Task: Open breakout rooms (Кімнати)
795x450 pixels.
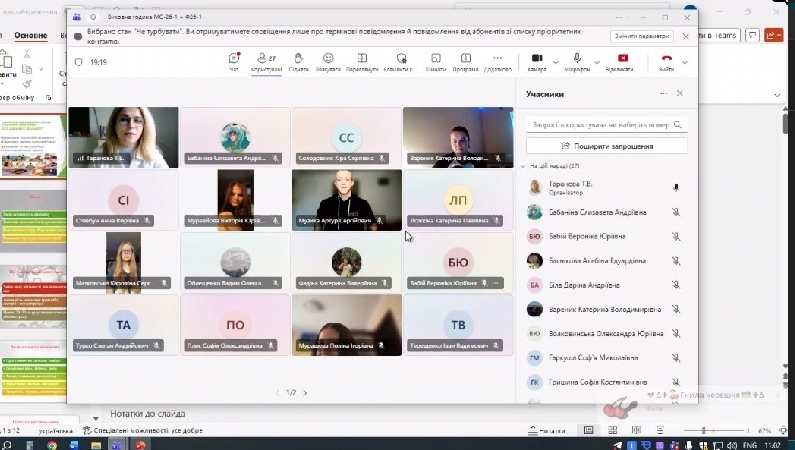Action: point(436,62)
